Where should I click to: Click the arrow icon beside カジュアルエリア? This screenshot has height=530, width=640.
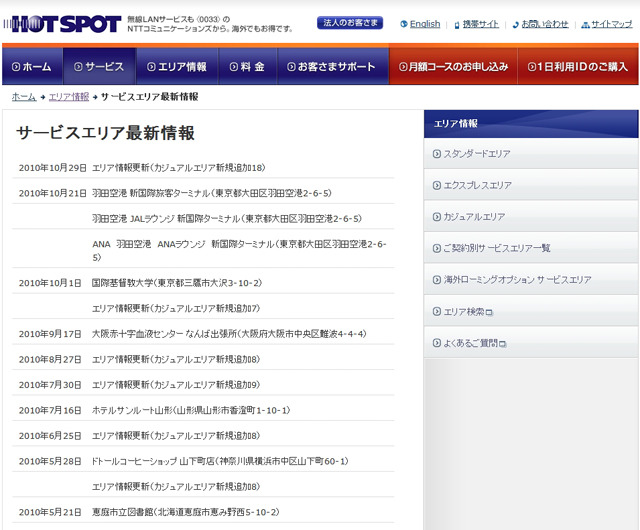pos(437,217)
